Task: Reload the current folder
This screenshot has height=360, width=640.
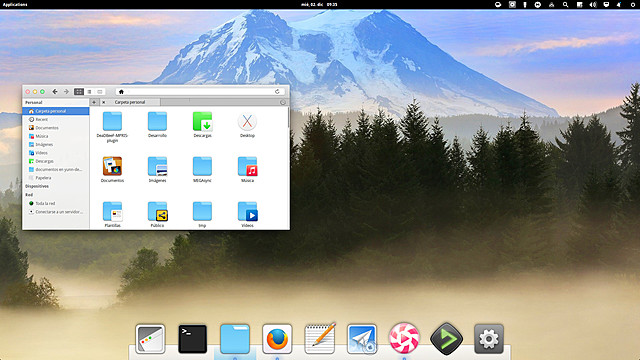Action: (x=277, y=91)
